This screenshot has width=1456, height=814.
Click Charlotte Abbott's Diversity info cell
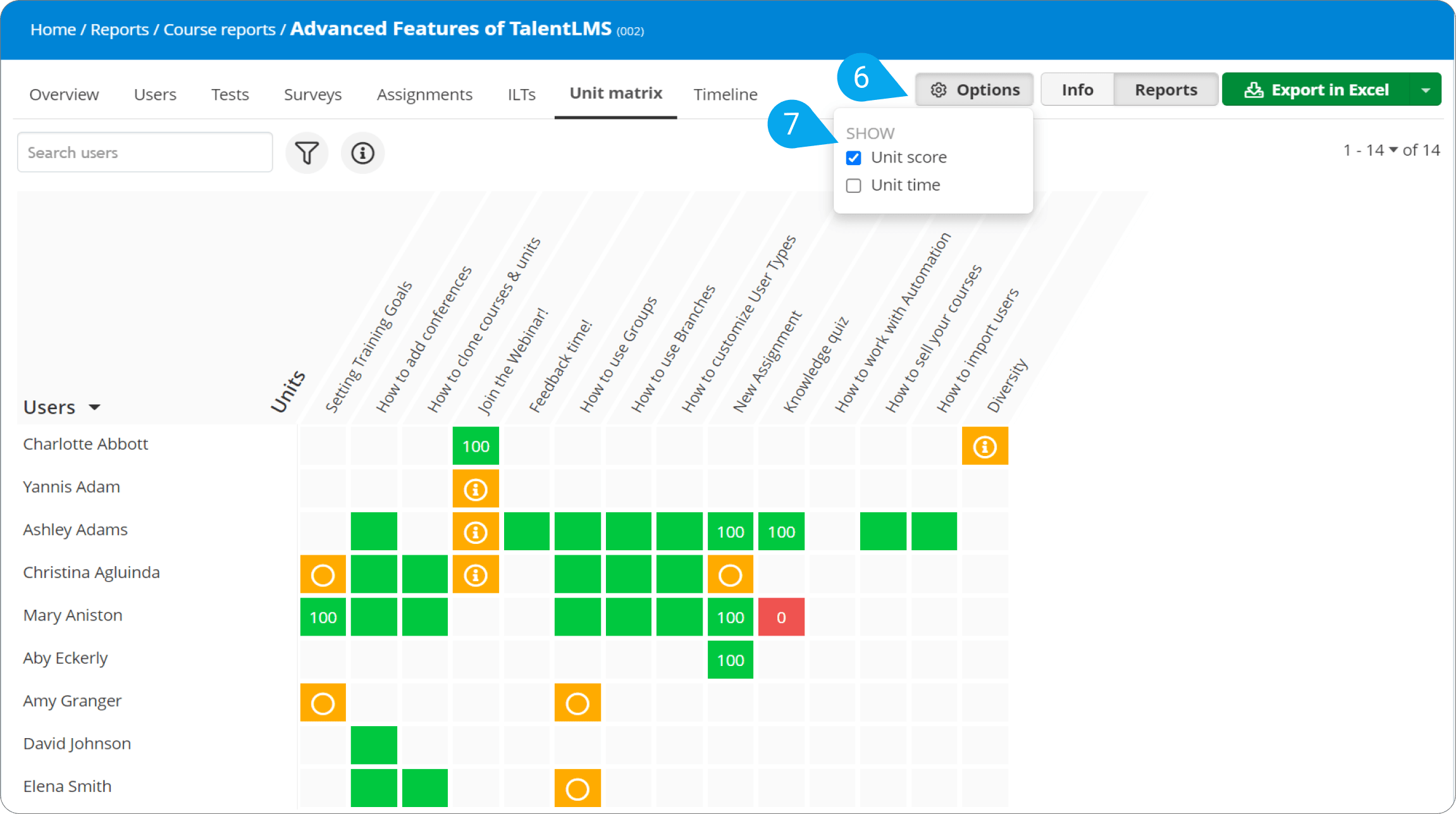[984, 447]
